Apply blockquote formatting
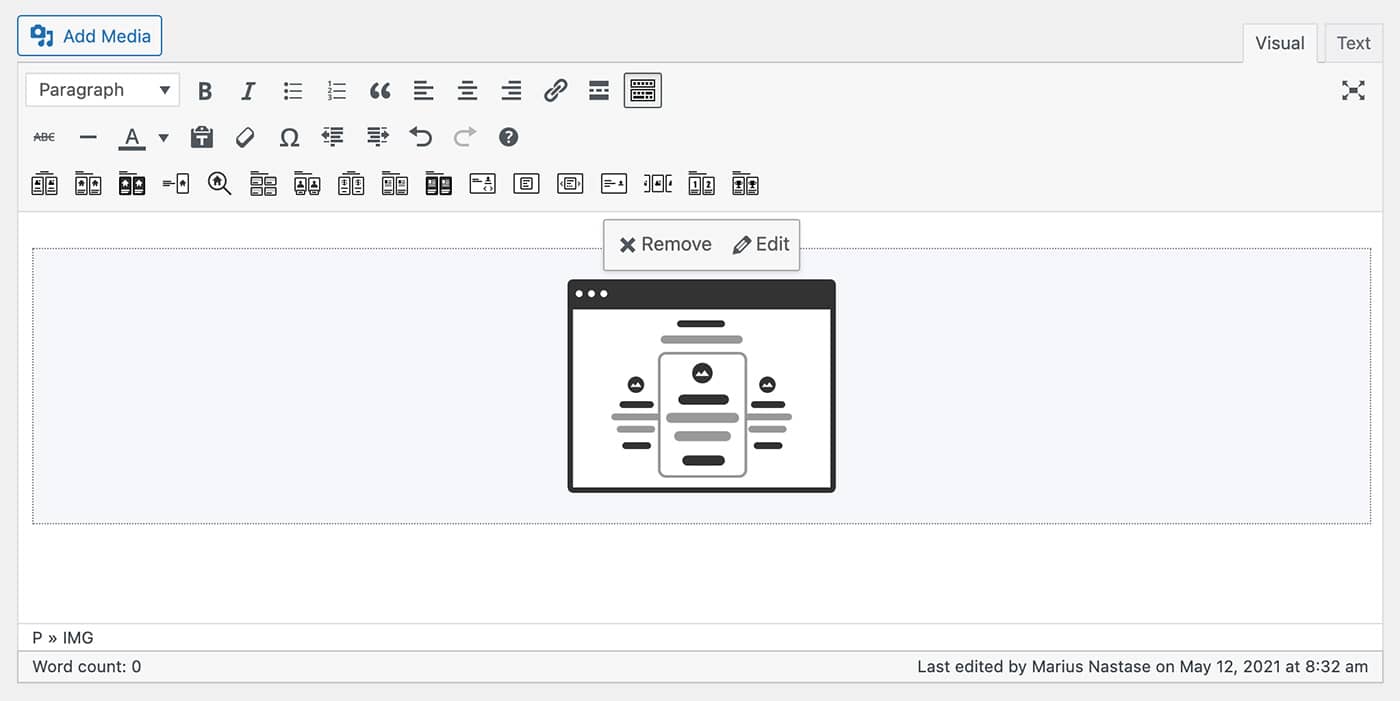Image resolution: width=1400 pixels, height=701 pixels. 380,91
